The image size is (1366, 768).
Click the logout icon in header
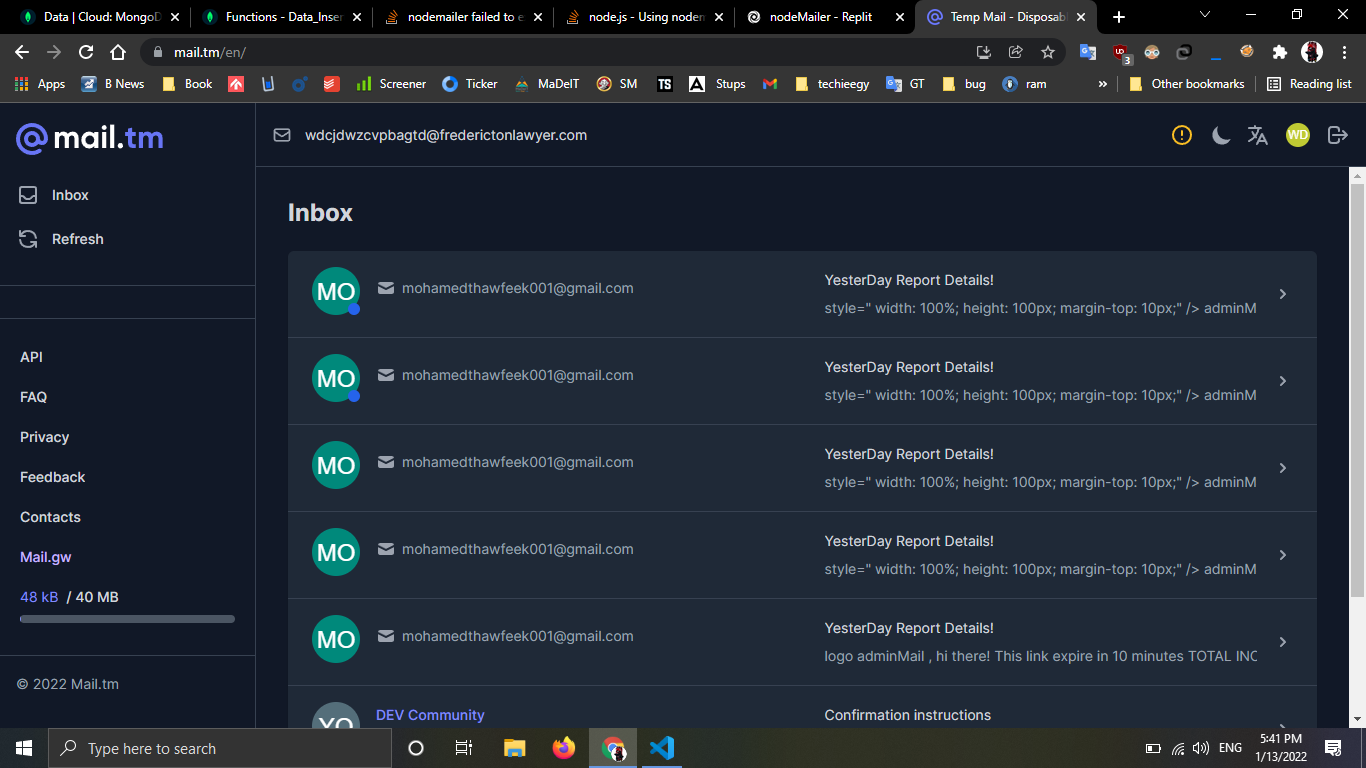[1337, 135]
